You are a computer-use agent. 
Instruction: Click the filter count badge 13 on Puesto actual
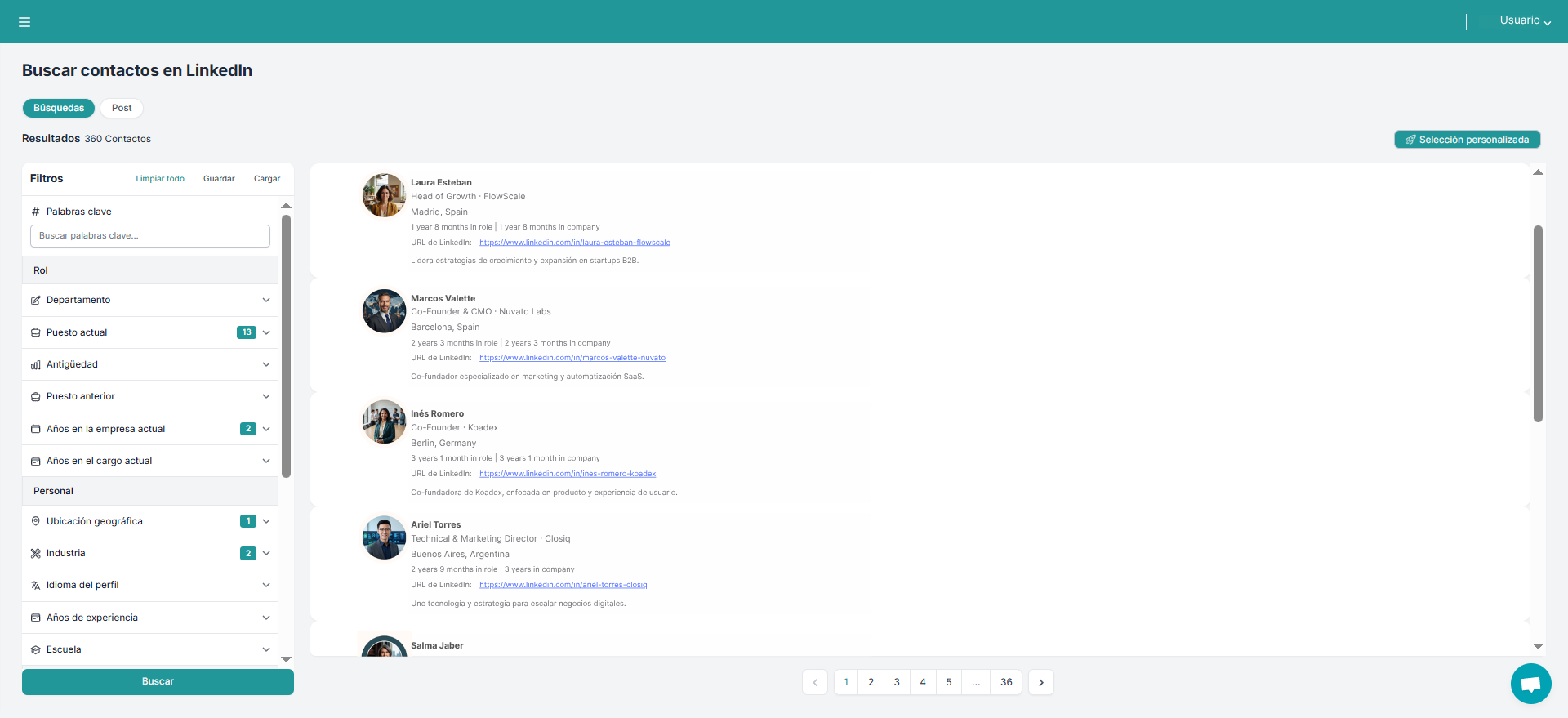coord(247,332)
